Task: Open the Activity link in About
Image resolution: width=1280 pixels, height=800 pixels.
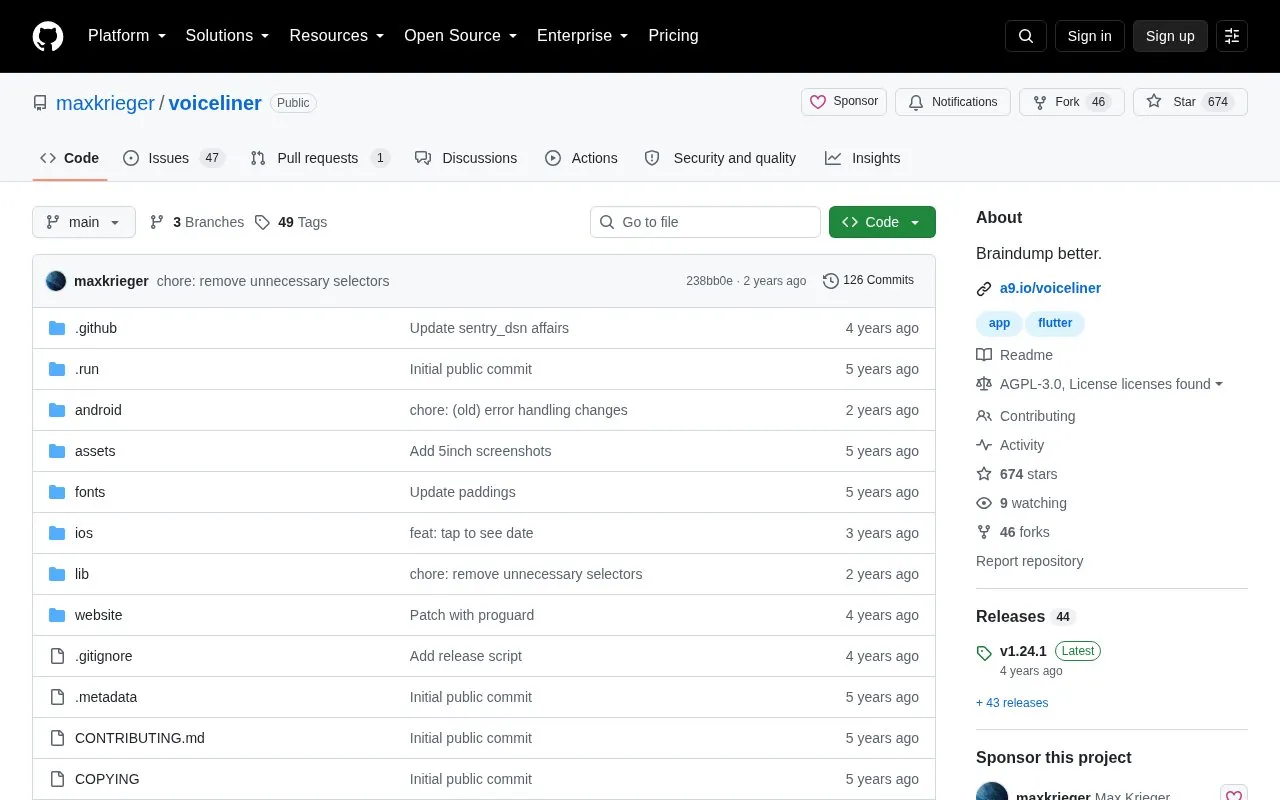Action: click(1010, 445)
